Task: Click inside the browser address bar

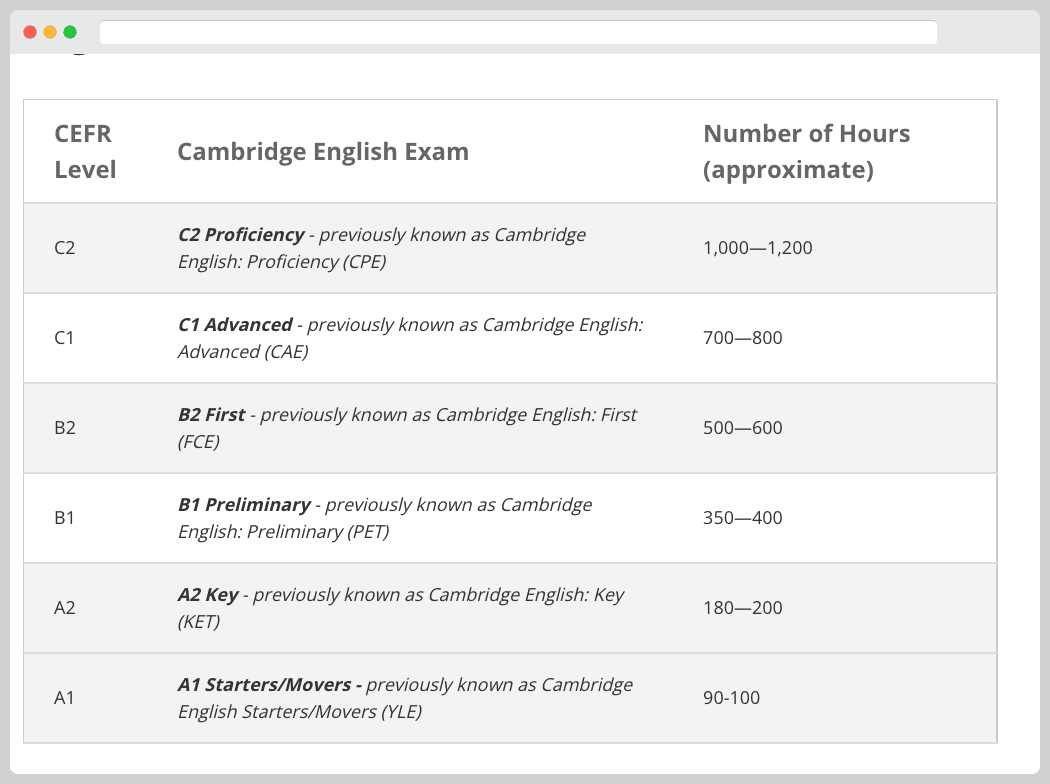Action: pyautogui.click(x=516, y=31)
